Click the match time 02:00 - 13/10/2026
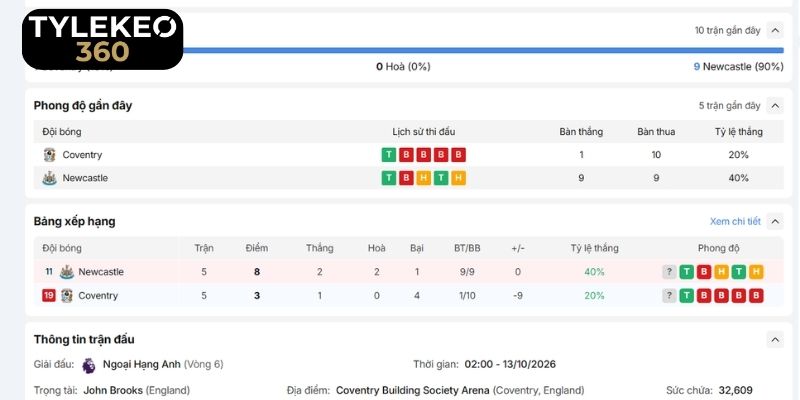Screen dimensions: 800x400 pos(510,364)
